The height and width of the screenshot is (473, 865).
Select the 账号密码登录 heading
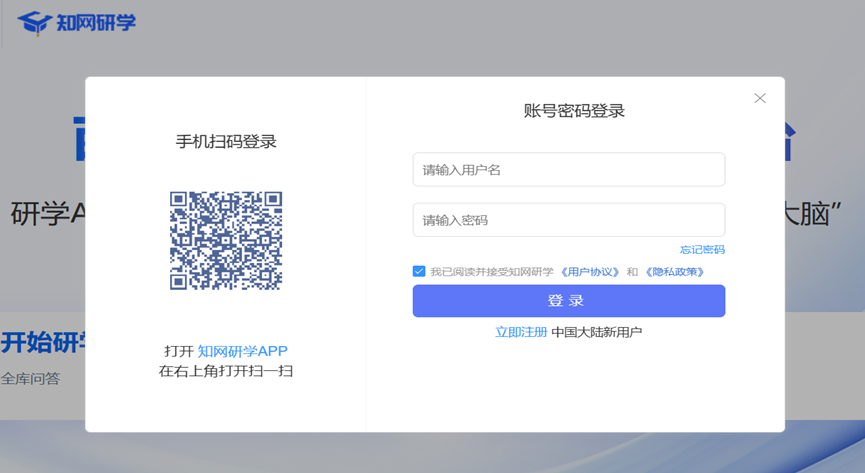pos(574,111)
